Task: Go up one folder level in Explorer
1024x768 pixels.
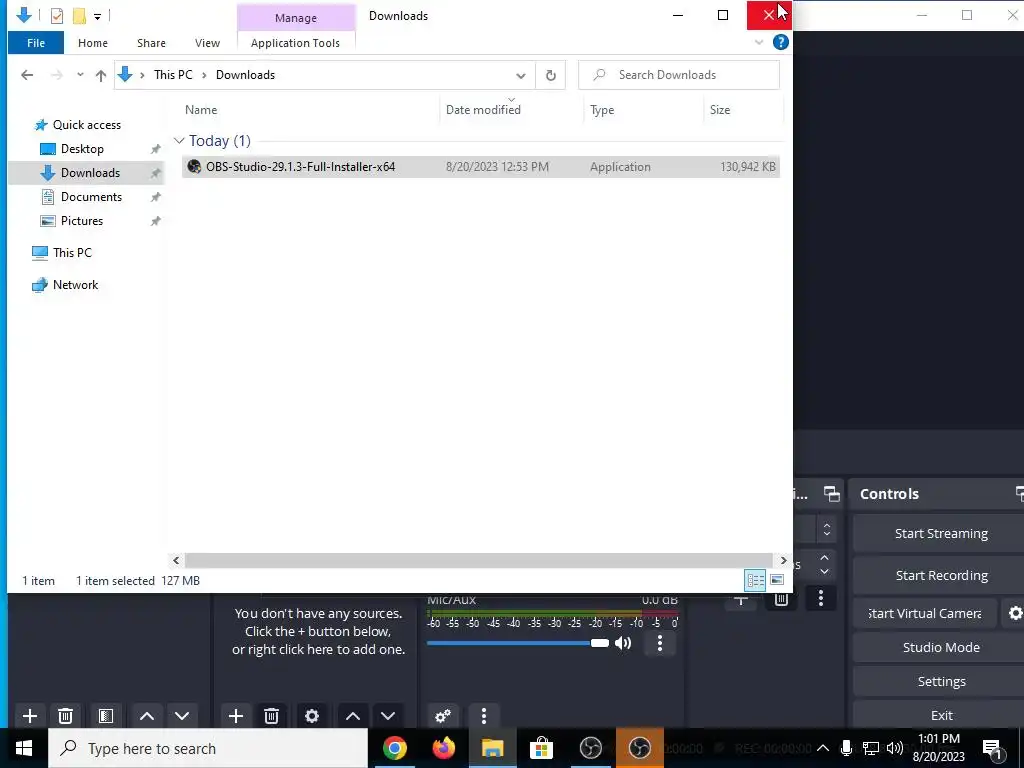Action: (x=101, y=75)
